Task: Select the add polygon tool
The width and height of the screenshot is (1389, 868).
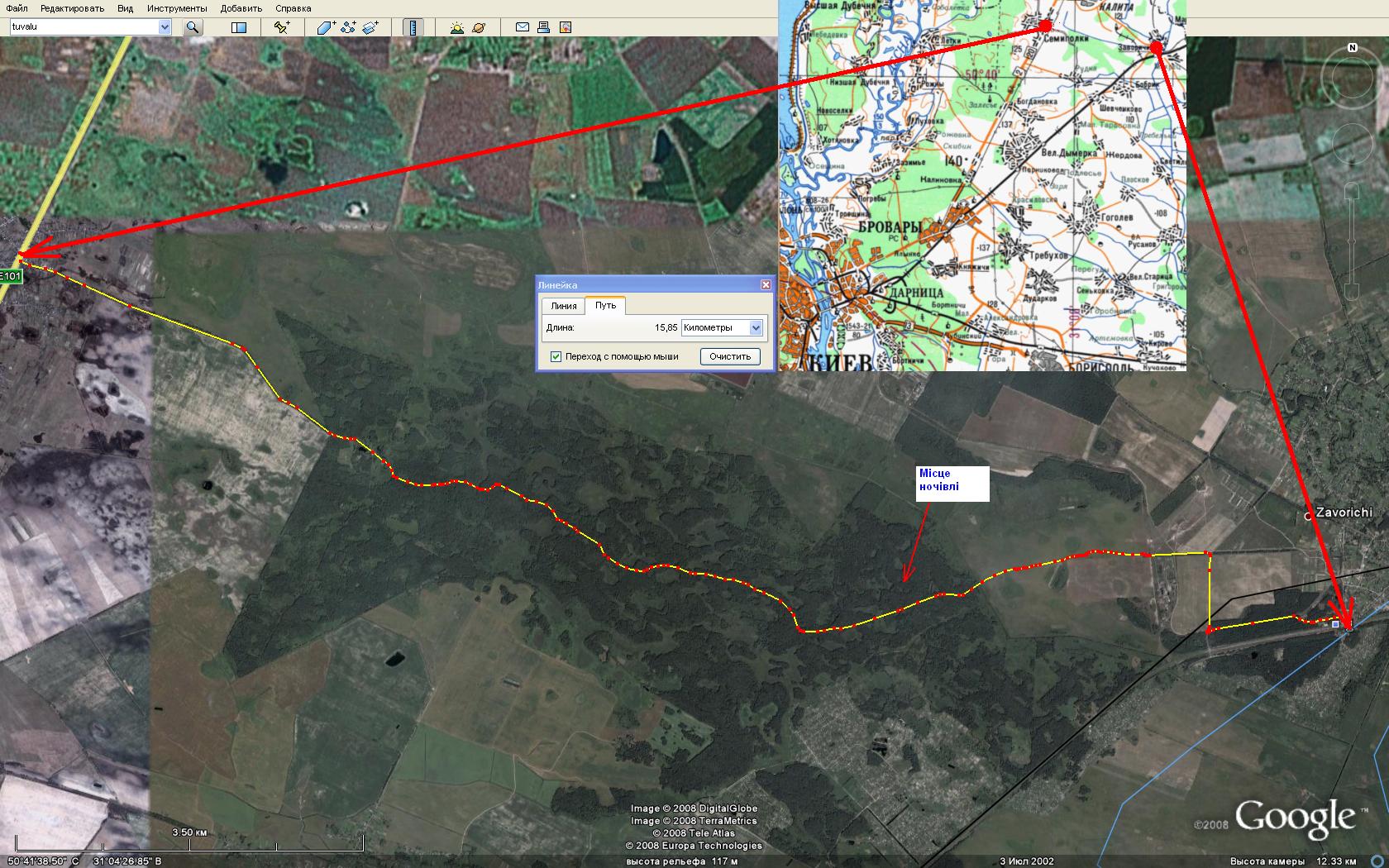Action: [326, 27]
